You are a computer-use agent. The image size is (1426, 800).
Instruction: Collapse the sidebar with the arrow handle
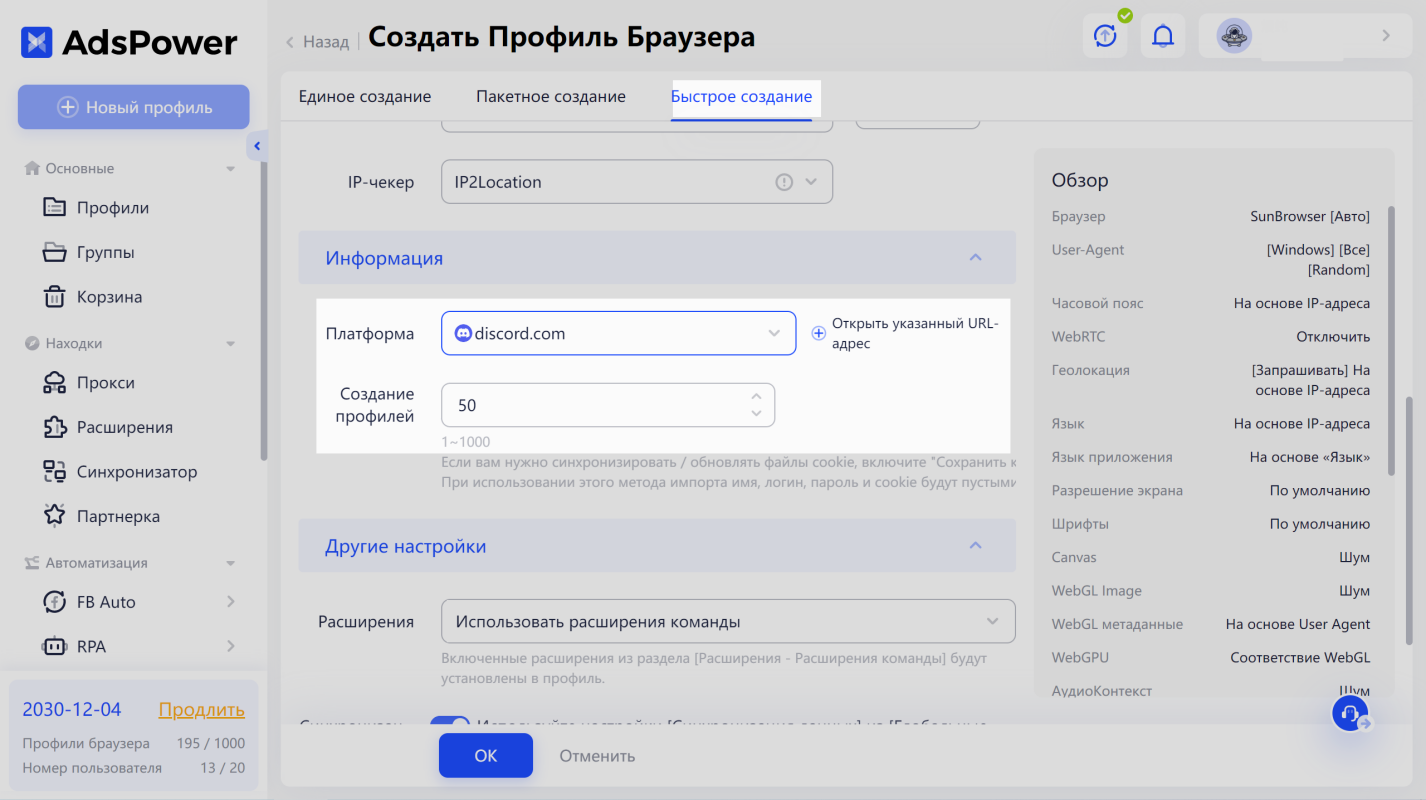[x=256, y=146]
